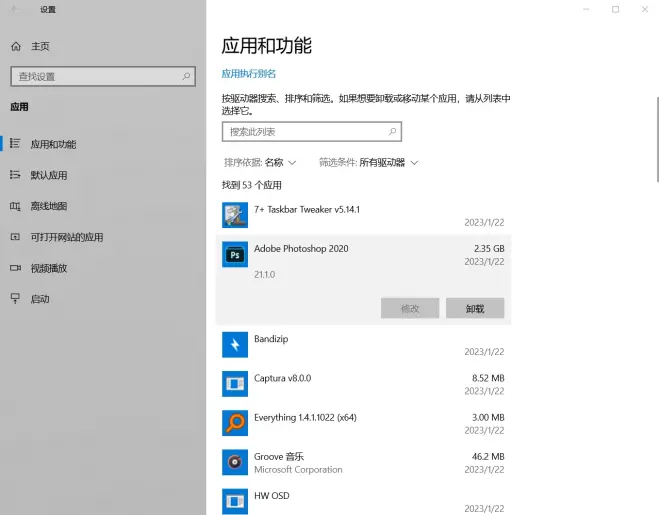Select the Adobe Photoshop 2020 entry name
Image resolution: width=660 pixels, height=515 pixels.
click(x=301, y=249)
